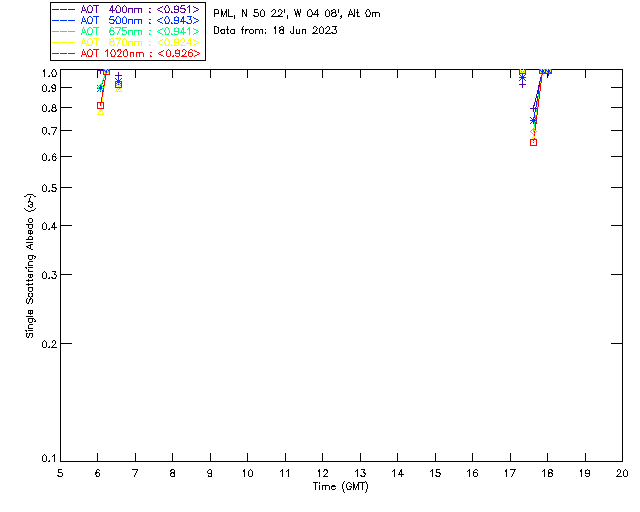640x512 pixels.
Task: Click the y-axis tick label 0.5
Action: point(49,188)
